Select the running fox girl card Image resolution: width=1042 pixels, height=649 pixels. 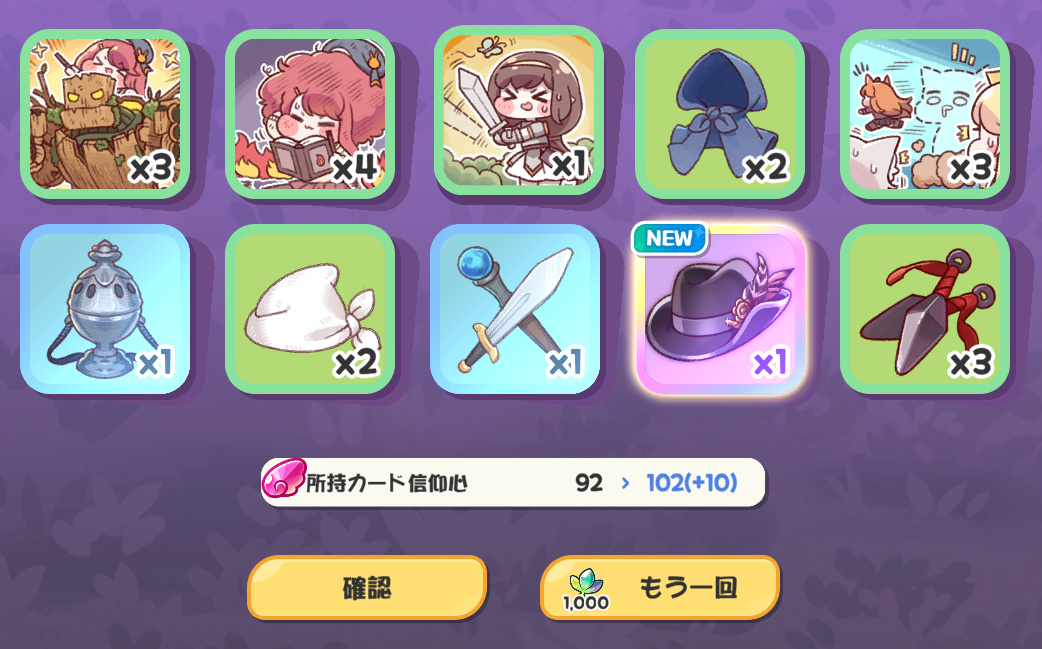[925, 114]
